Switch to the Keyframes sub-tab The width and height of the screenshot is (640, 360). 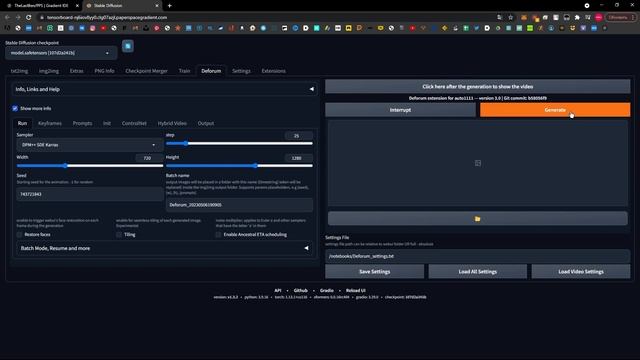[x=50, y=123]
